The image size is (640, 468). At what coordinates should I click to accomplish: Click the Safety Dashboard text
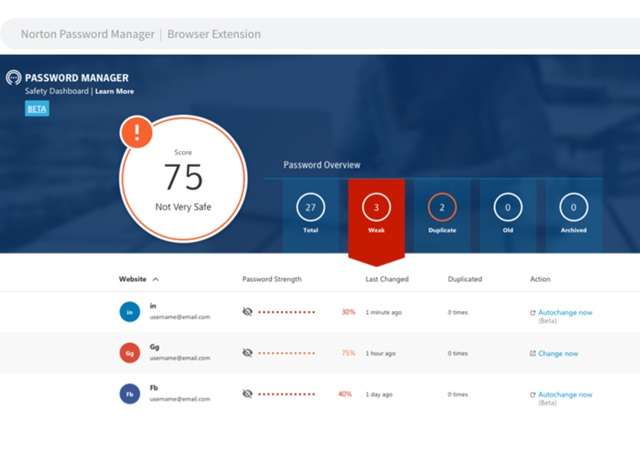pos(57,91)
